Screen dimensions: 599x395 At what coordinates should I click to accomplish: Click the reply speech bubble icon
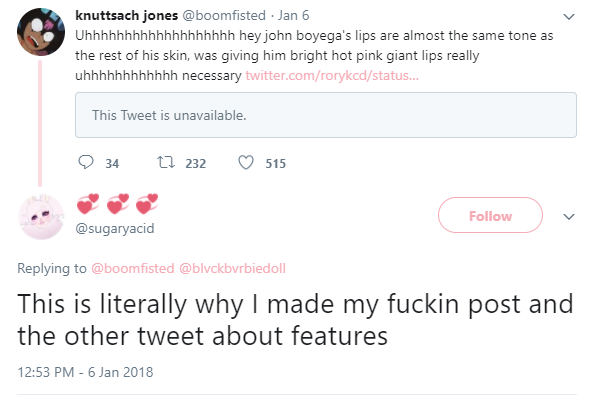(86, 162)
